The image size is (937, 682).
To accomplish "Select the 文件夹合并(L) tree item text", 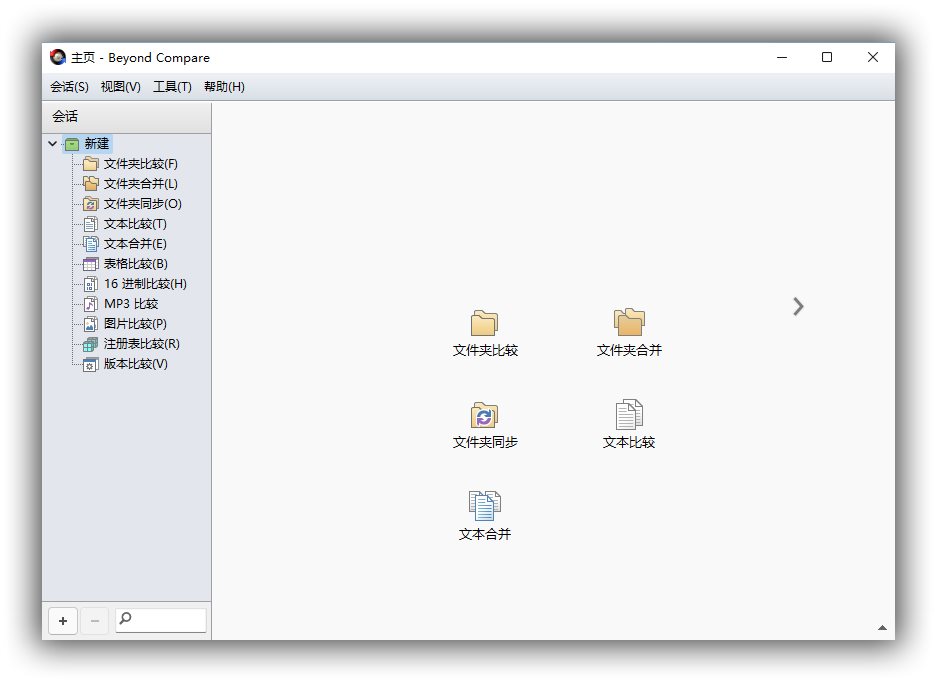I will tap(141, 184).
